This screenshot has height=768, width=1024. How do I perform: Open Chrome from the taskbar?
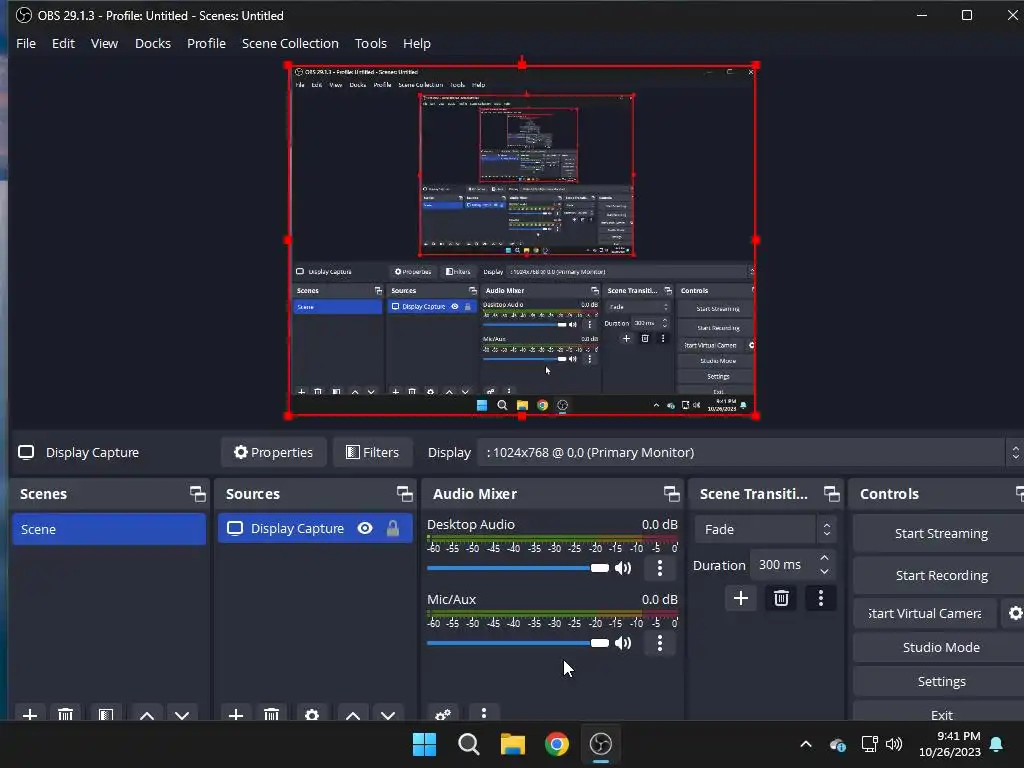tap(557, 744)
